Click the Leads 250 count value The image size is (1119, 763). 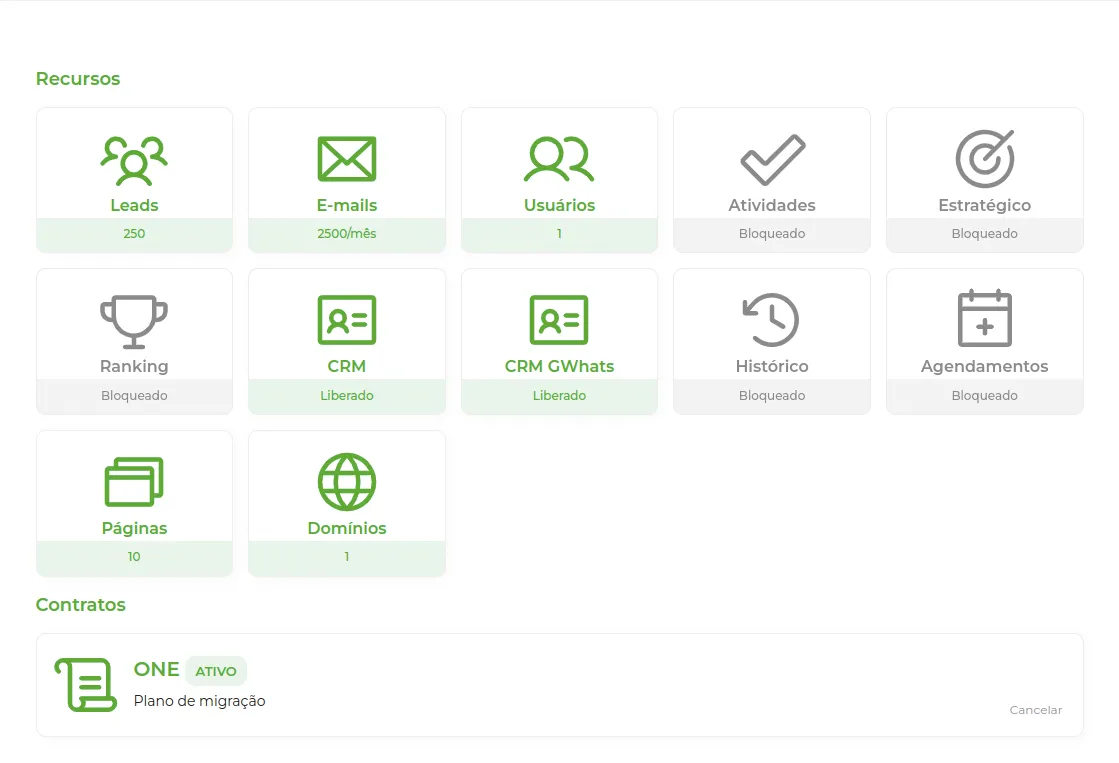pyautogui.click(x=134, y=233)
